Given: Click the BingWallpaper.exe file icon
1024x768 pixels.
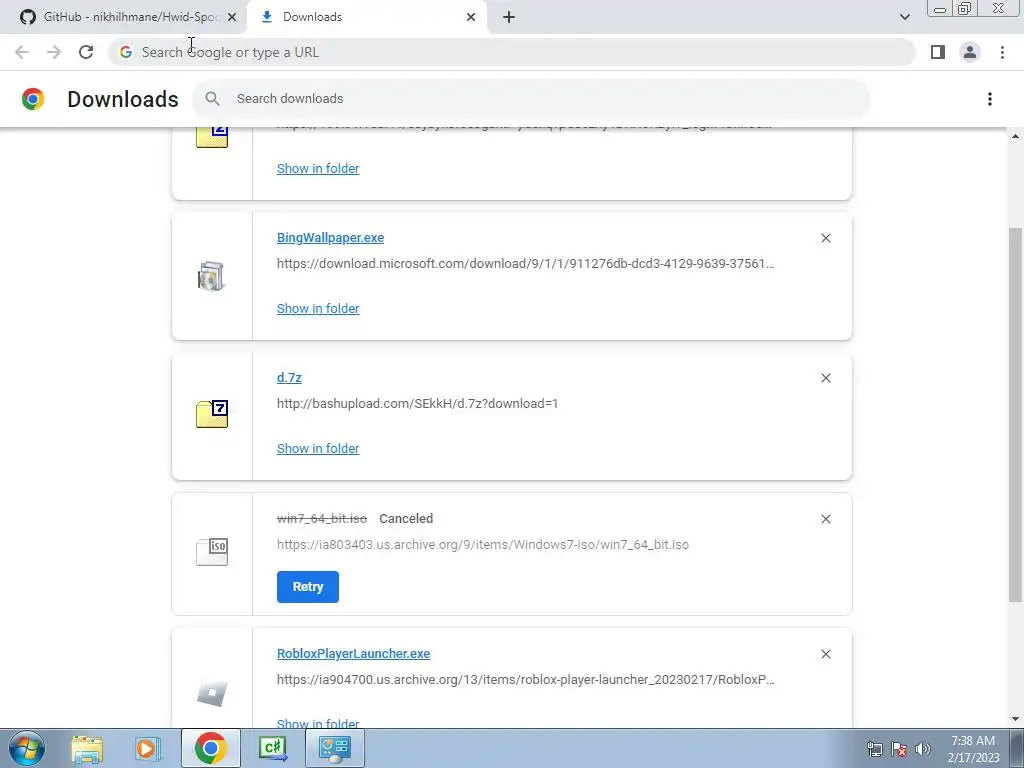Looking at the screenshot, I should coord(211,276).
